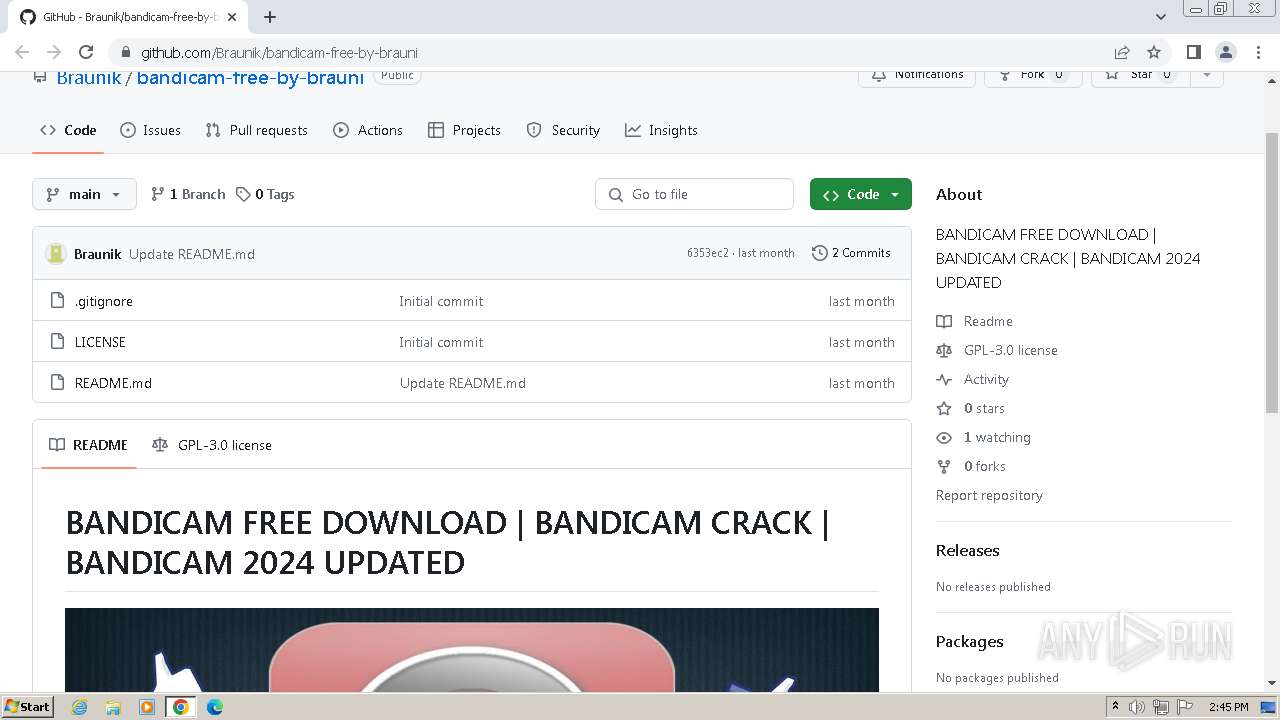Switch to the Projects tab
The image size is (1280, 720).
tap(464, 130)
